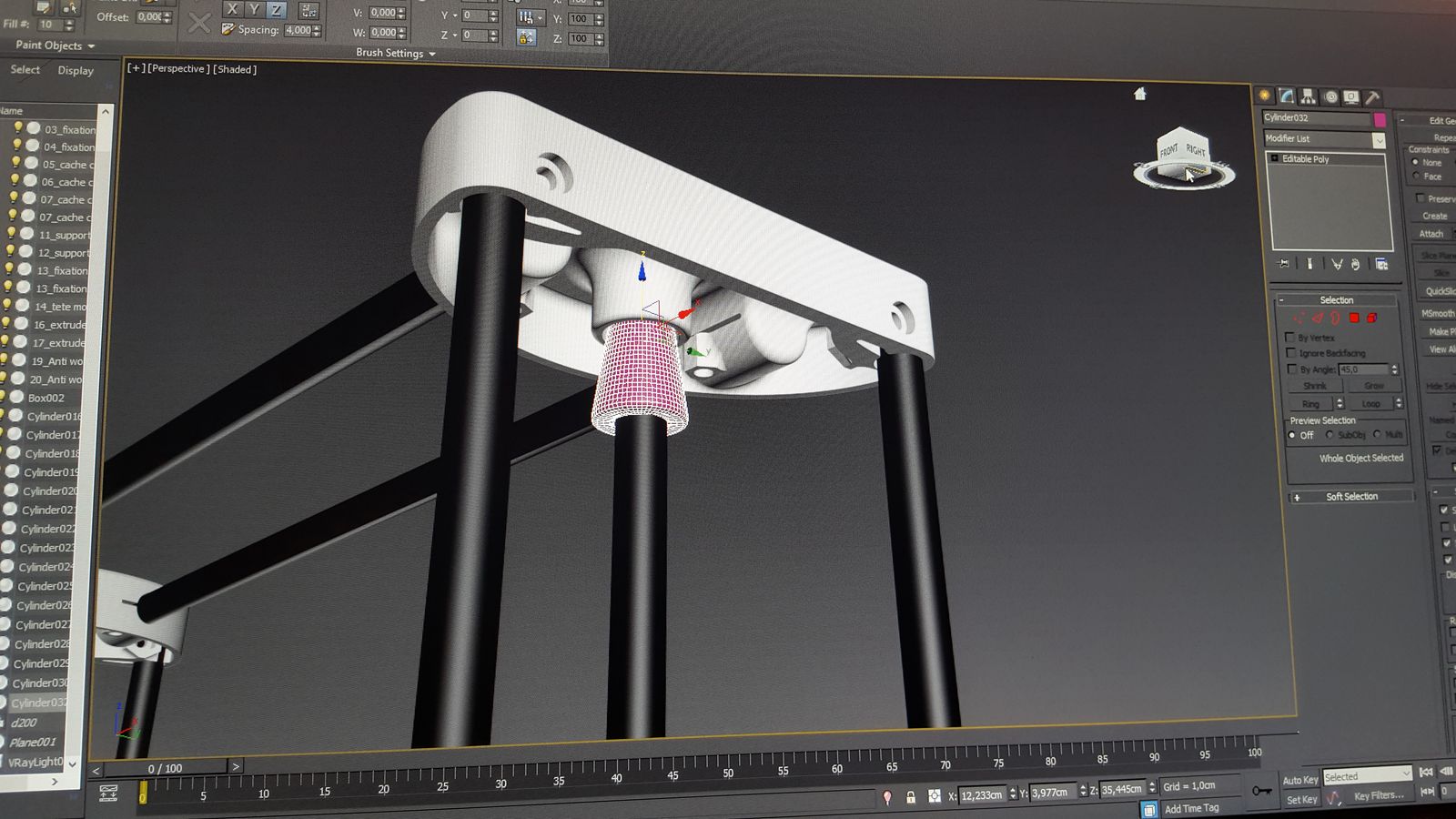Select Vertex sub-object level icon
The height and width of the screenshot is (819, 1456).
click(1299, 318)
